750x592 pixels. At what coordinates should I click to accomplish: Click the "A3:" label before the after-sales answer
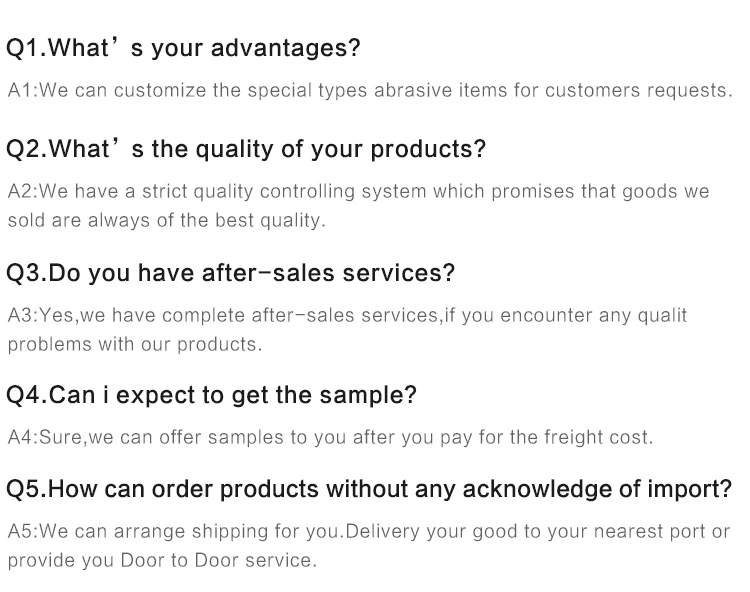22,315
